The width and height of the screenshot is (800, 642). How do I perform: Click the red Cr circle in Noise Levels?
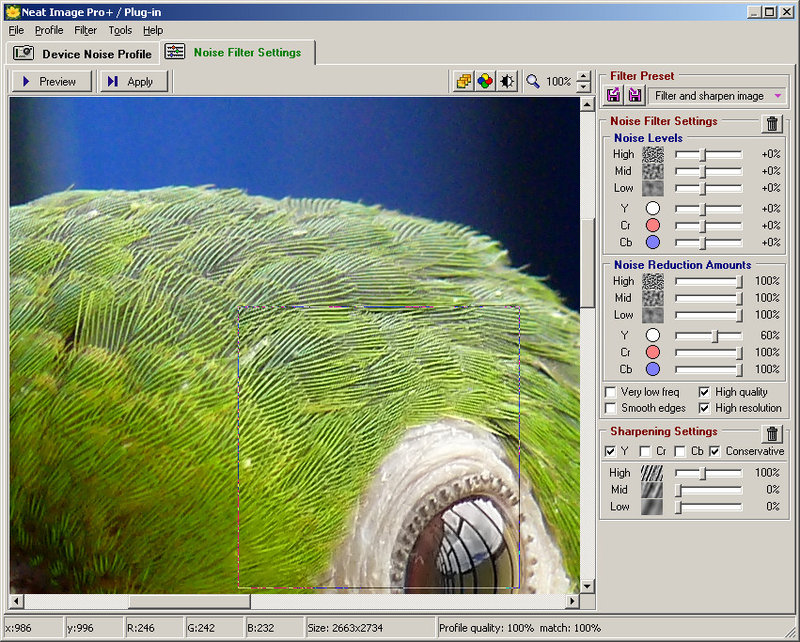pos(653,225)
